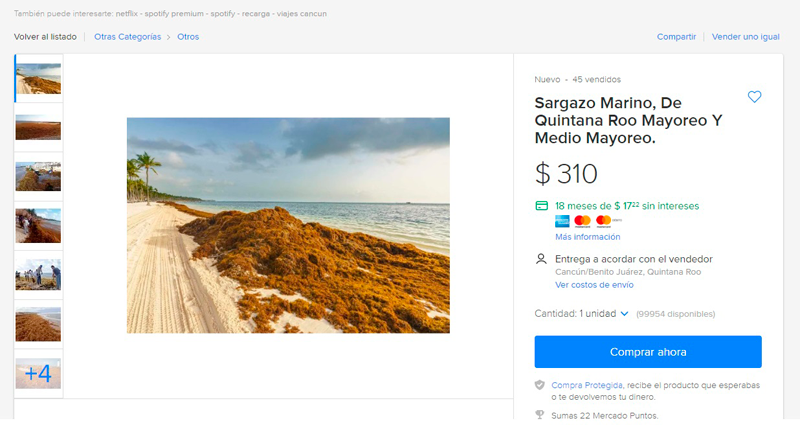Select the third product thumbnail
This screenshot has width=800, height=425.
[38, 176]
